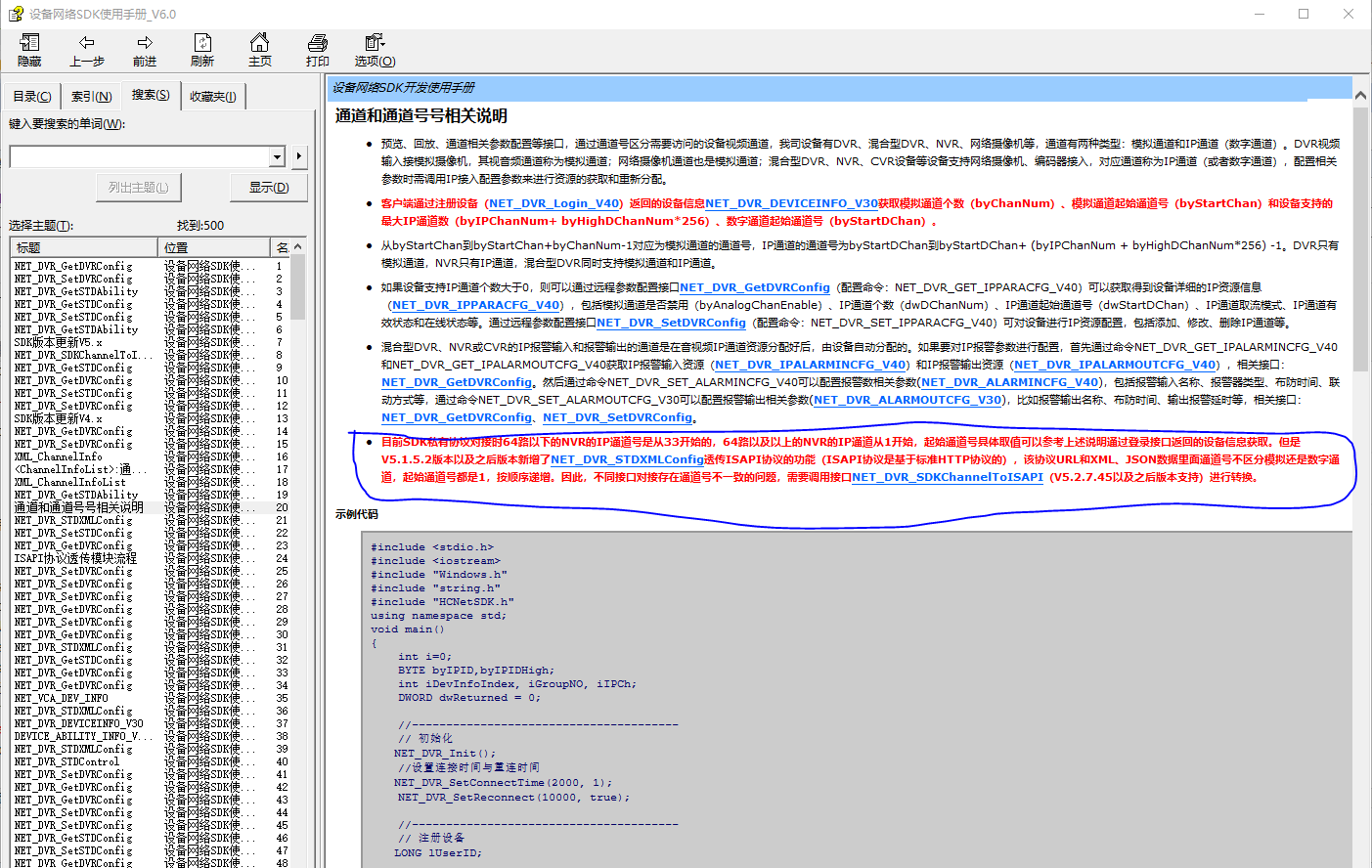Screen dimensions: 1372x868
Task: Follow the NET_DVR_SDKChannelToISAPI content link
Action: [947, 477]
